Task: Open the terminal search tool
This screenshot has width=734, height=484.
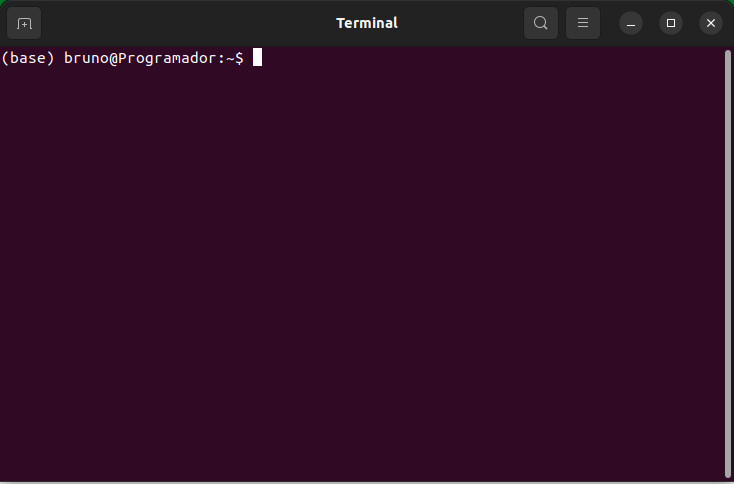Action: click(541, 23)
